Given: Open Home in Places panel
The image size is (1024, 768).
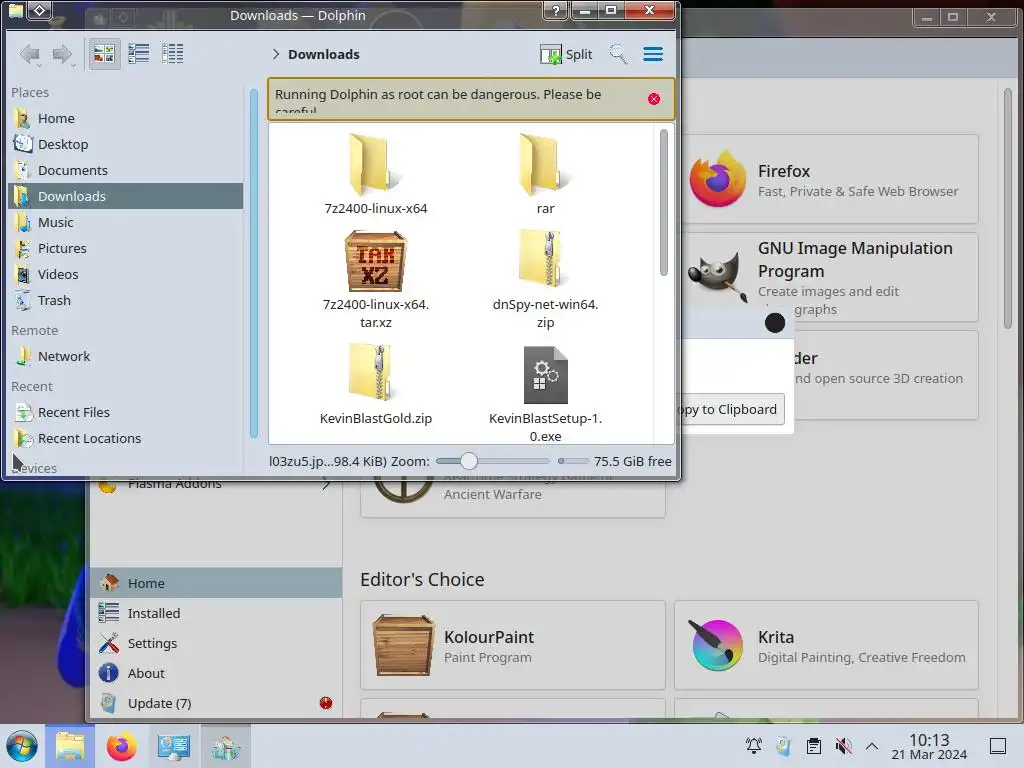Looking at the screenshot, I should 125,118.
